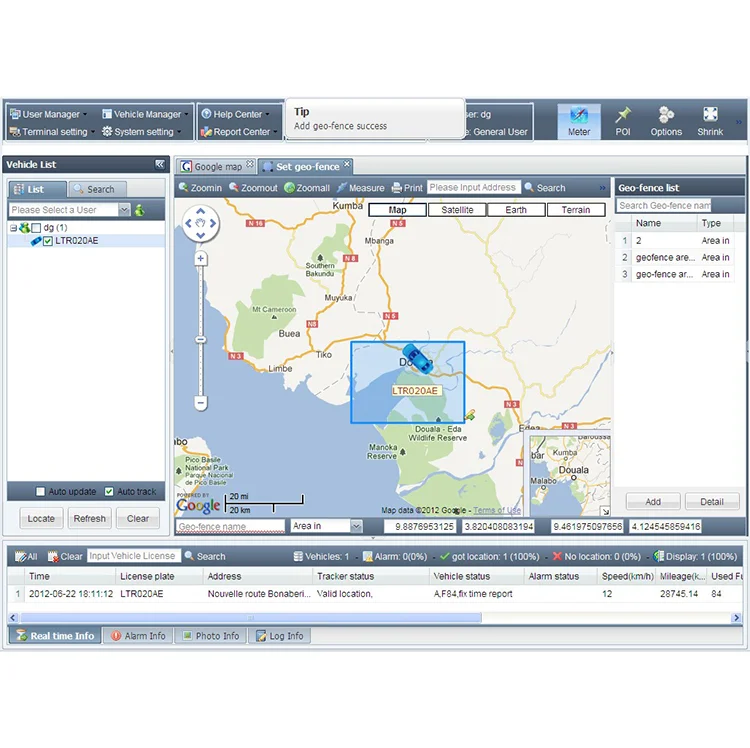Image resolution: width=750 pixels, height=748 pixels.
Task: Click the Add geo-fence button
Action: (x=652, y=502)
